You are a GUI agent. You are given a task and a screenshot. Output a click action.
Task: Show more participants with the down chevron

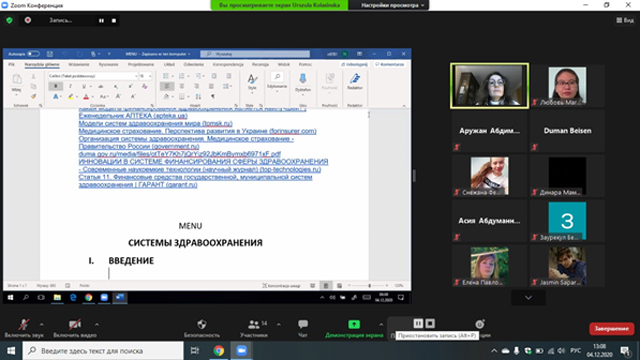point(528,298)
